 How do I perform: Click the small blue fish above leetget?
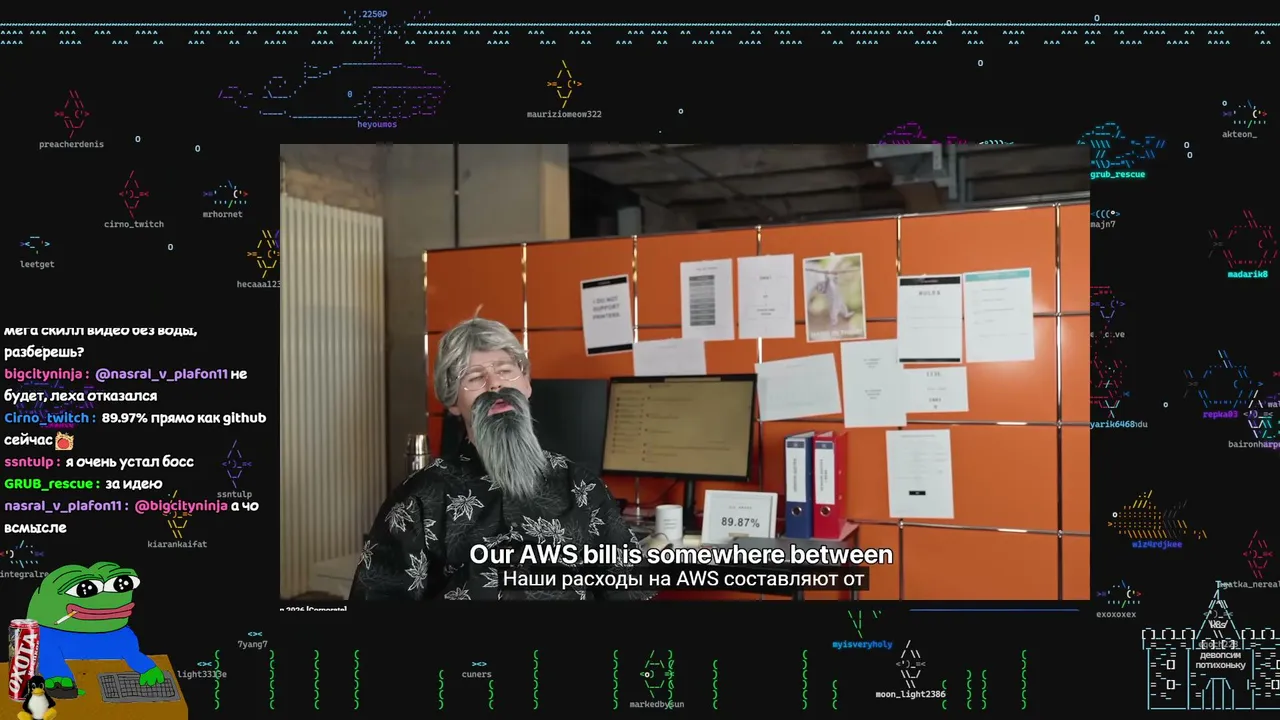[35, 243]
